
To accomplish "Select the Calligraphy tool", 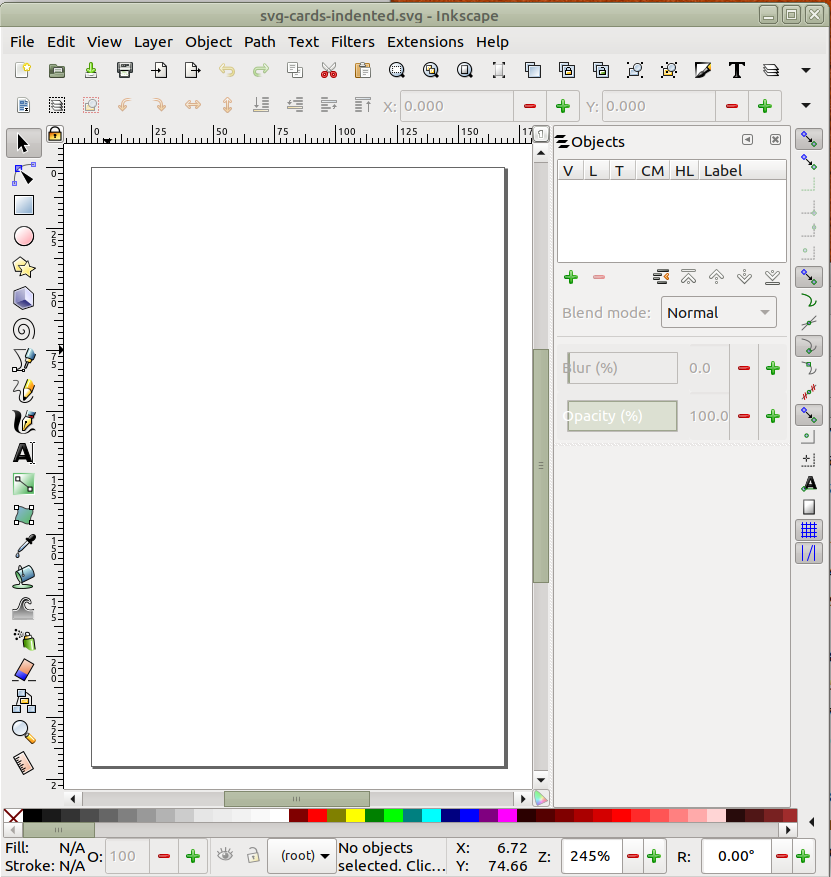I will point(23,422).
